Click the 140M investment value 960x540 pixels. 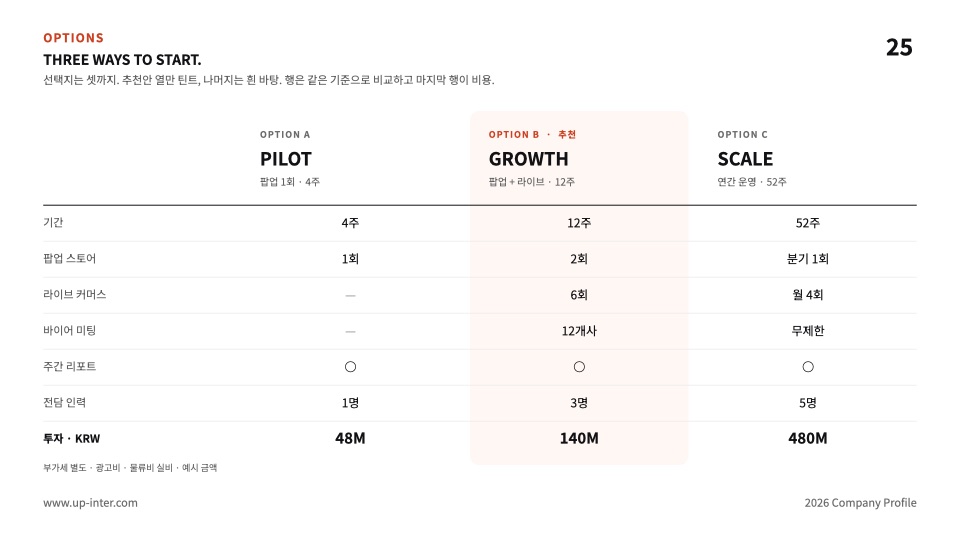[579, 438]
